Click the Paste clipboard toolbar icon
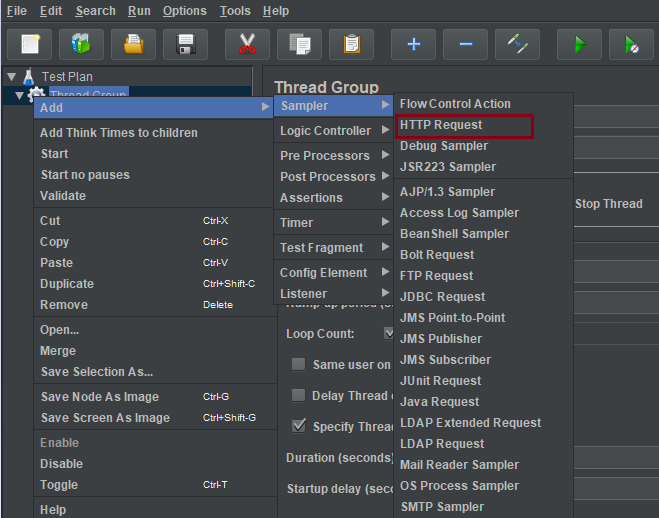Viewport: 659px width, 518px height. point(351,44)
